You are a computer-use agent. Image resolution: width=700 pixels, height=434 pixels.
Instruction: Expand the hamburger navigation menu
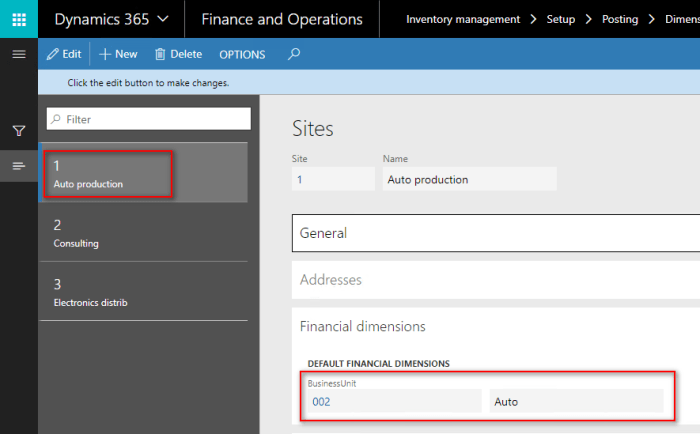coord(18,54)
